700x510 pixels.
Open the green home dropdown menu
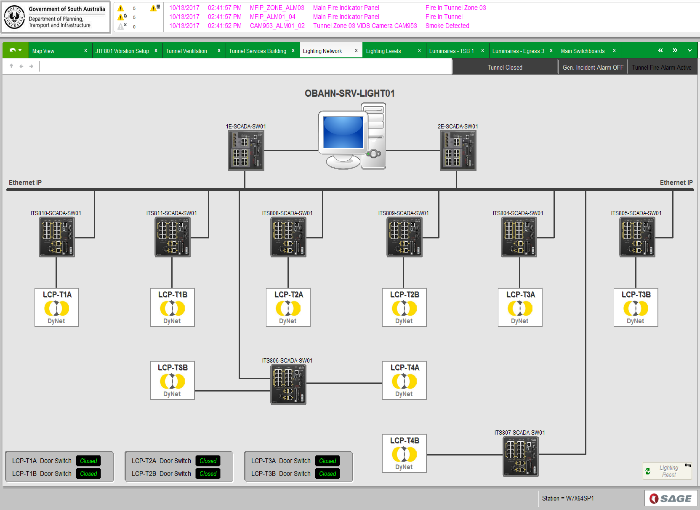pyautogui.click(x=15, y=49)
